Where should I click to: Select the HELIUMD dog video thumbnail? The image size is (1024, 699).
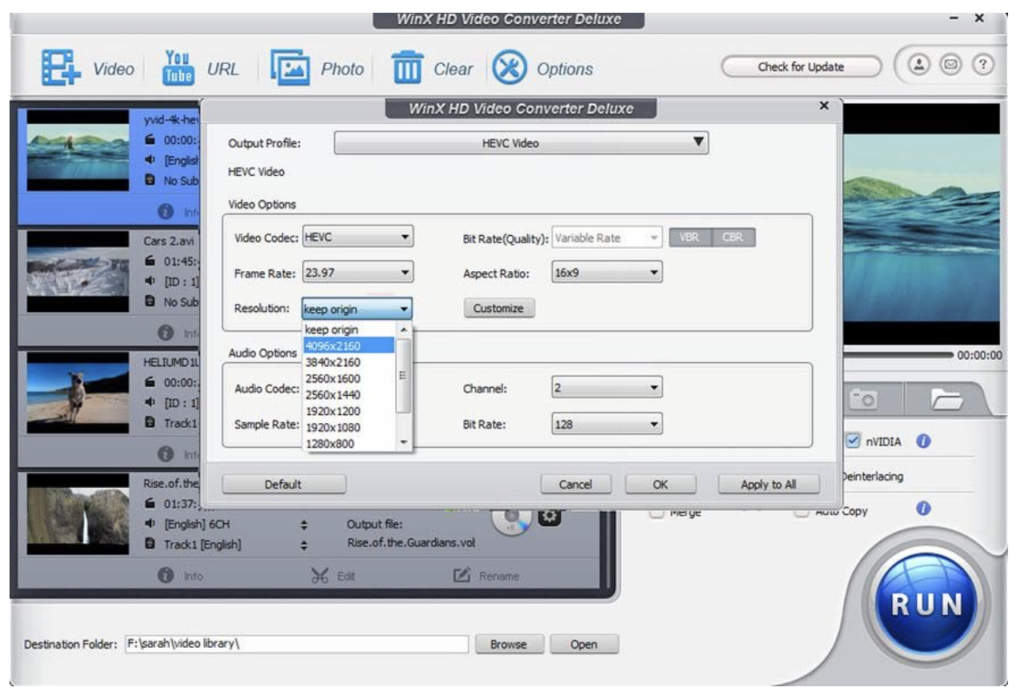(78, 393)
